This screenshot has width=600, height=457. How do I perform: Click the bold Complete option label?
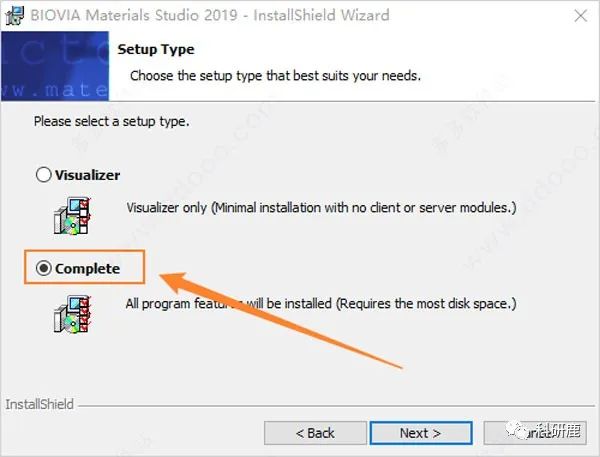click(88, 269)
